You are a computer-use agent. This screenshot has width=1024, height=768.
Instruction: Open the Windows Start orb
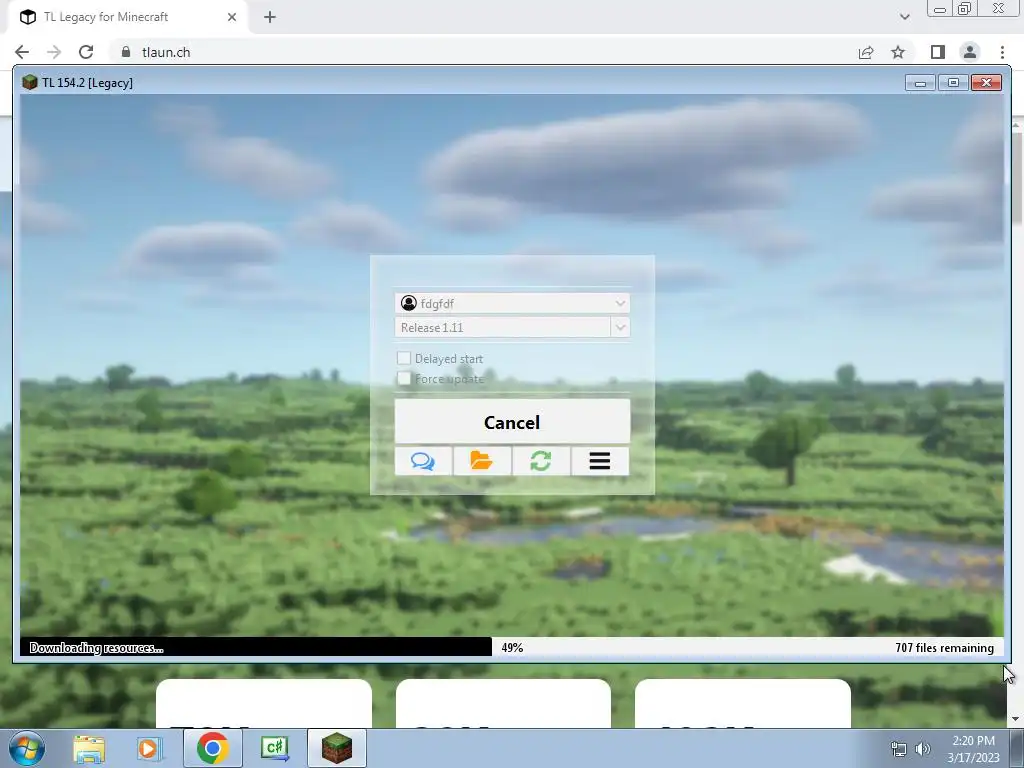tap(27, 748)
